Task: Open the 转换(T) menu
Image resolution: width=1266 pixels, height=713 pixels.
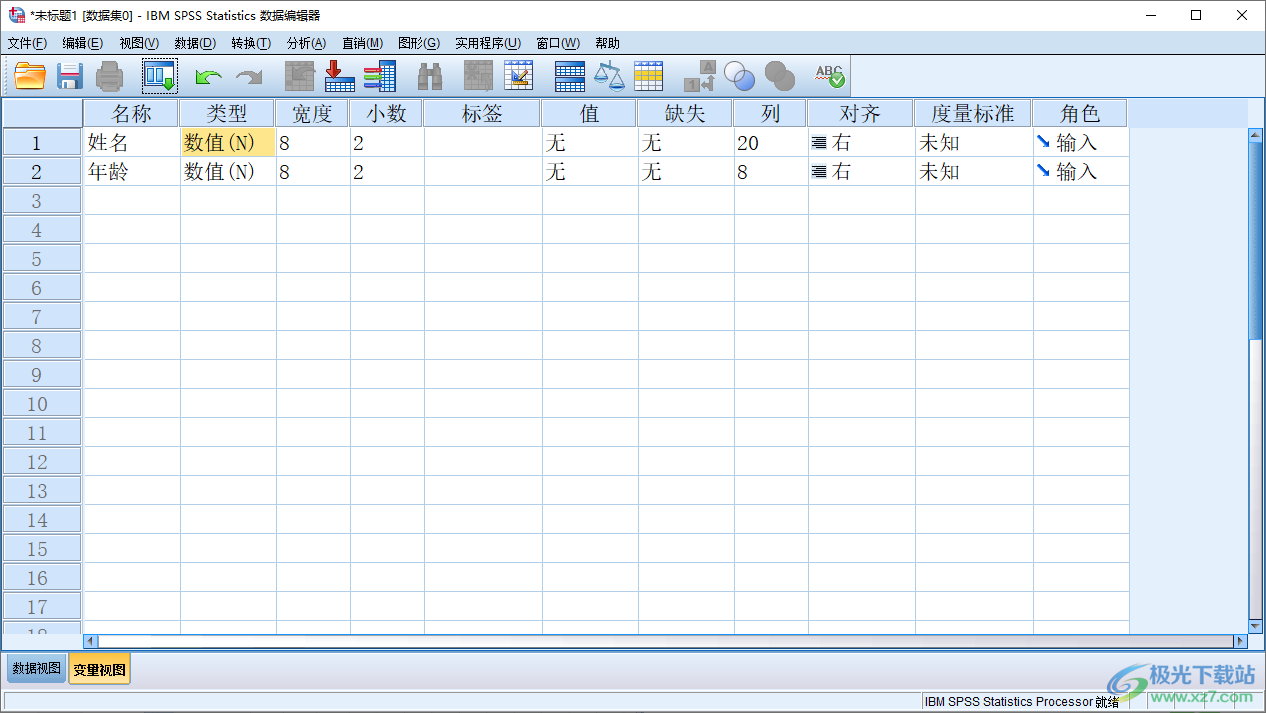Action: (250, 43)
